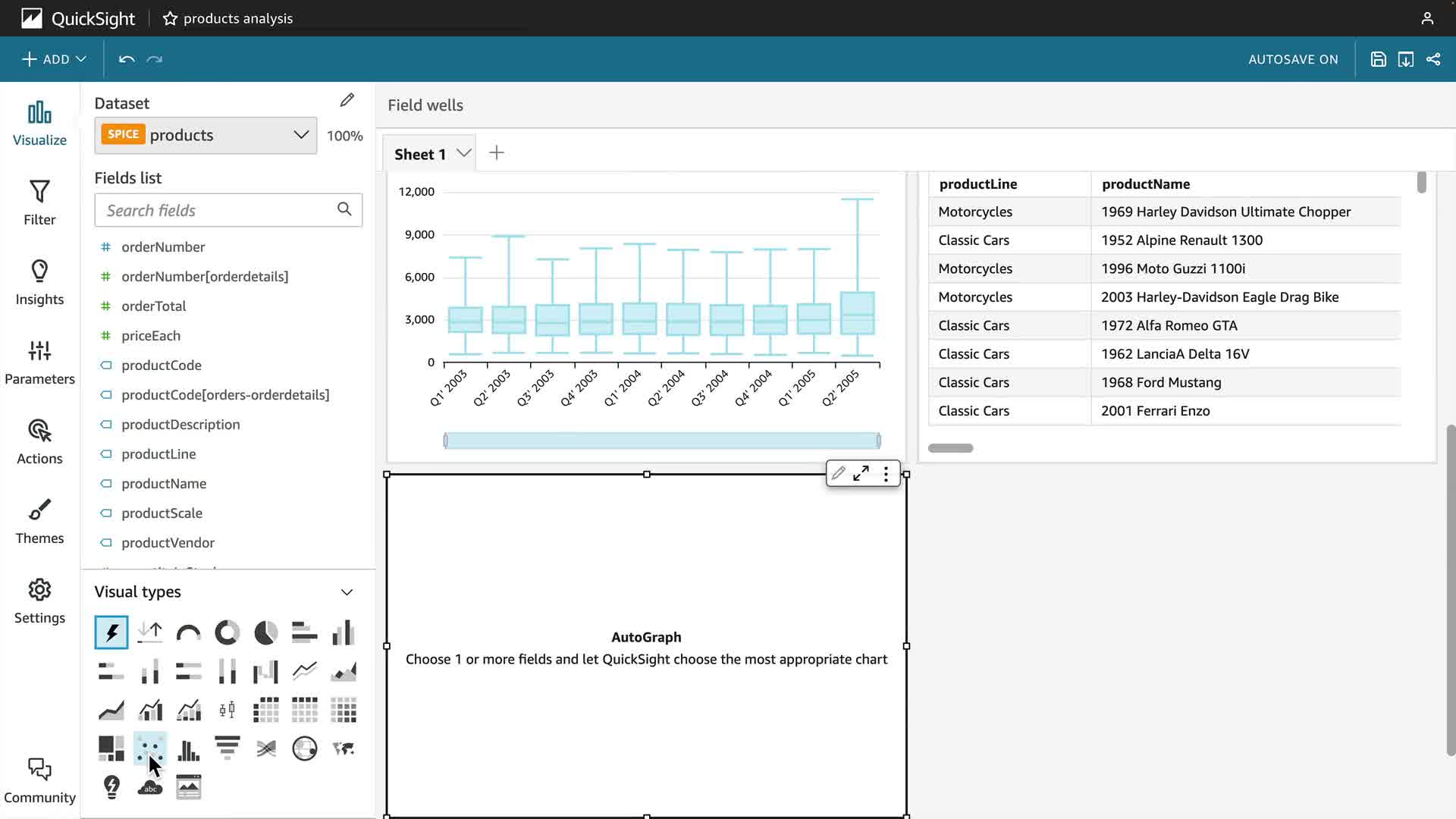Open the Sheet 1 tab
This screenshot has width=1456, height=819.
click(x=419, y=154)
